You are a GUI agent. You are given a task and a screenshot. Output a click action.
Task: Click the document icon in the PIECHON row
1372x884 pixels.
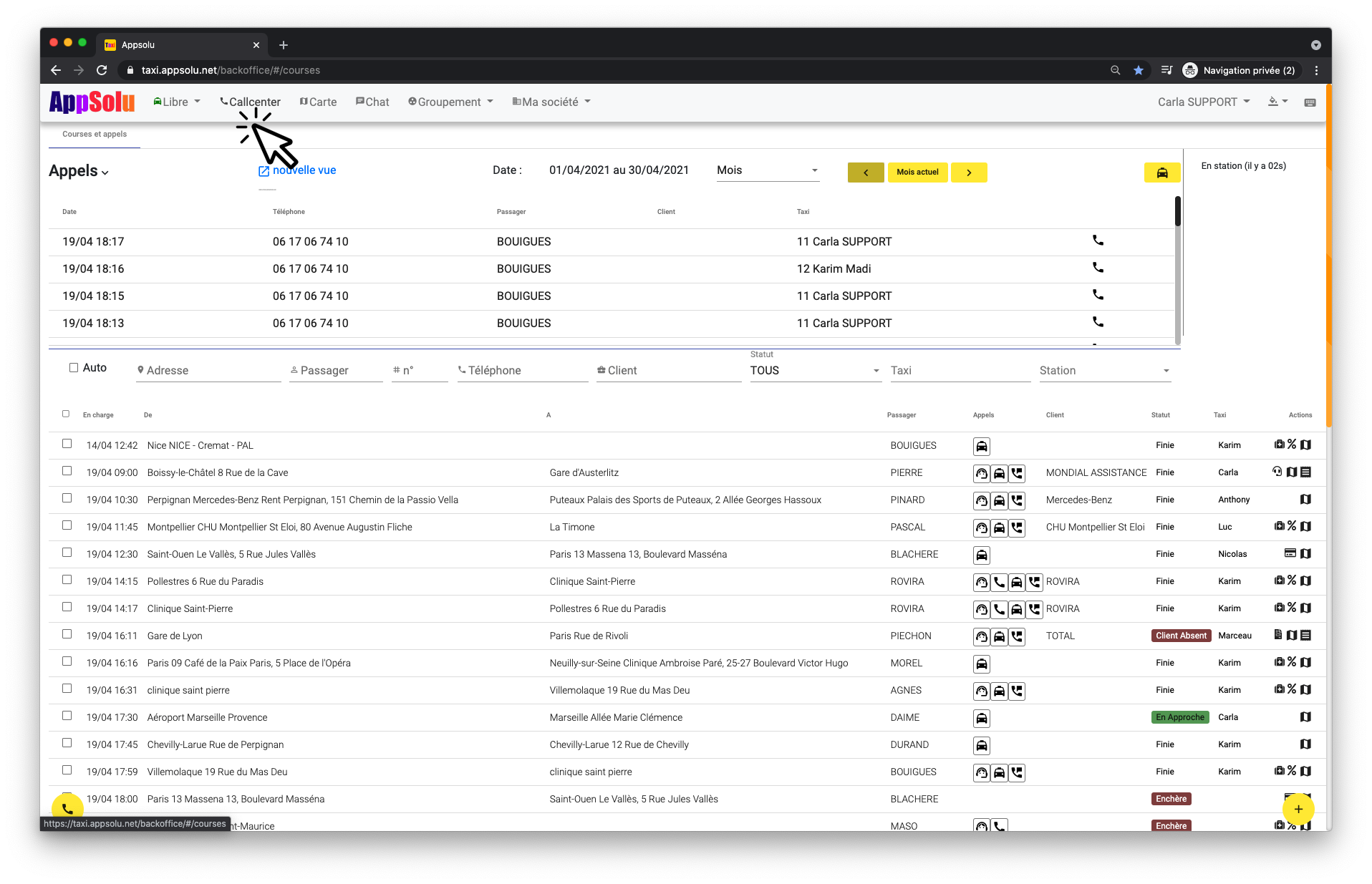1278,635
